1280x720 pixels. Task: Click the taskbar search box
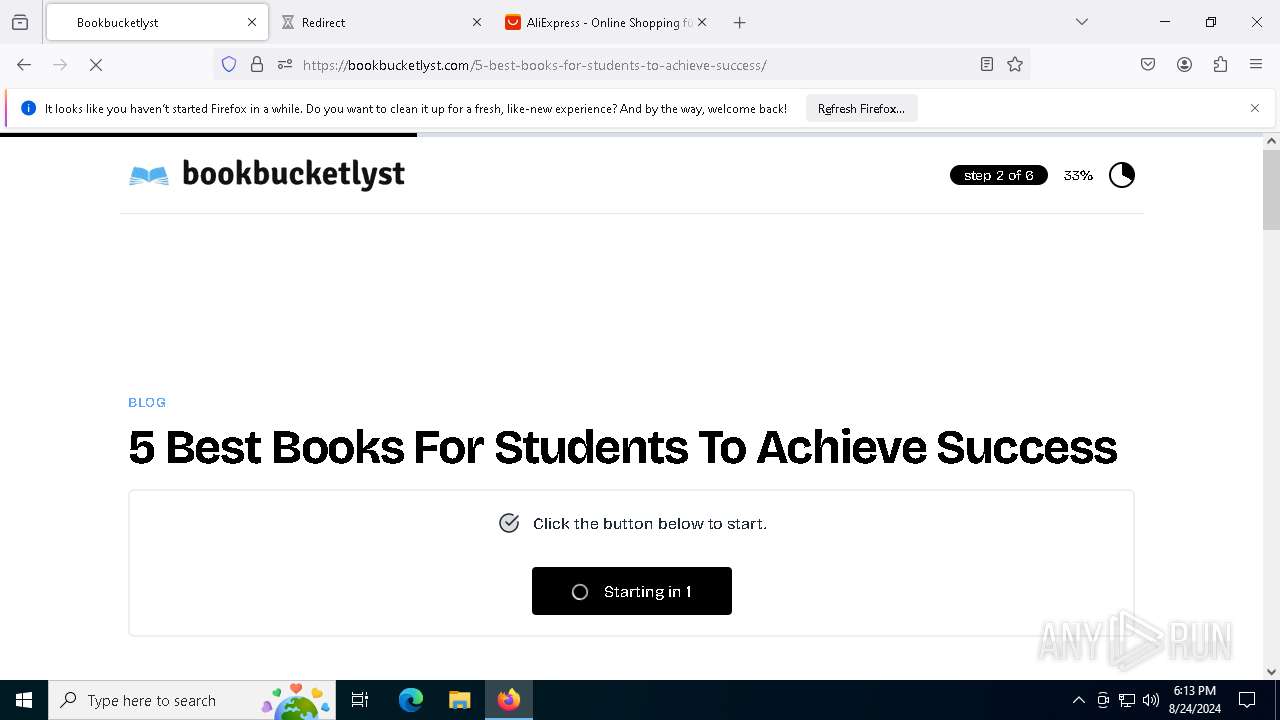pyautogui.click(x=192, y=700)
